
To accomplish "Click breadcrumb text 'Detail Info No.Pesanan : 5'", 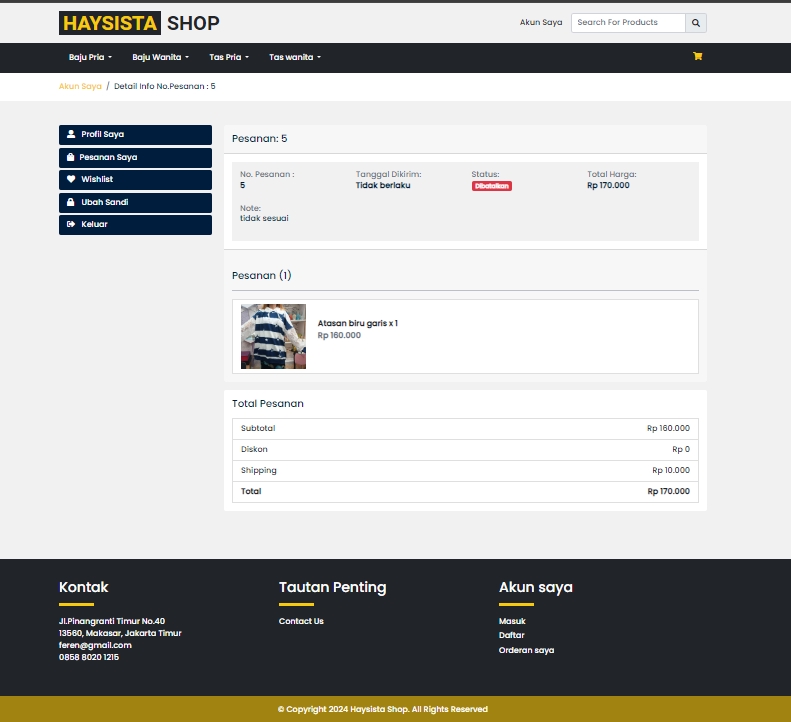I will [x=164, y=86].
